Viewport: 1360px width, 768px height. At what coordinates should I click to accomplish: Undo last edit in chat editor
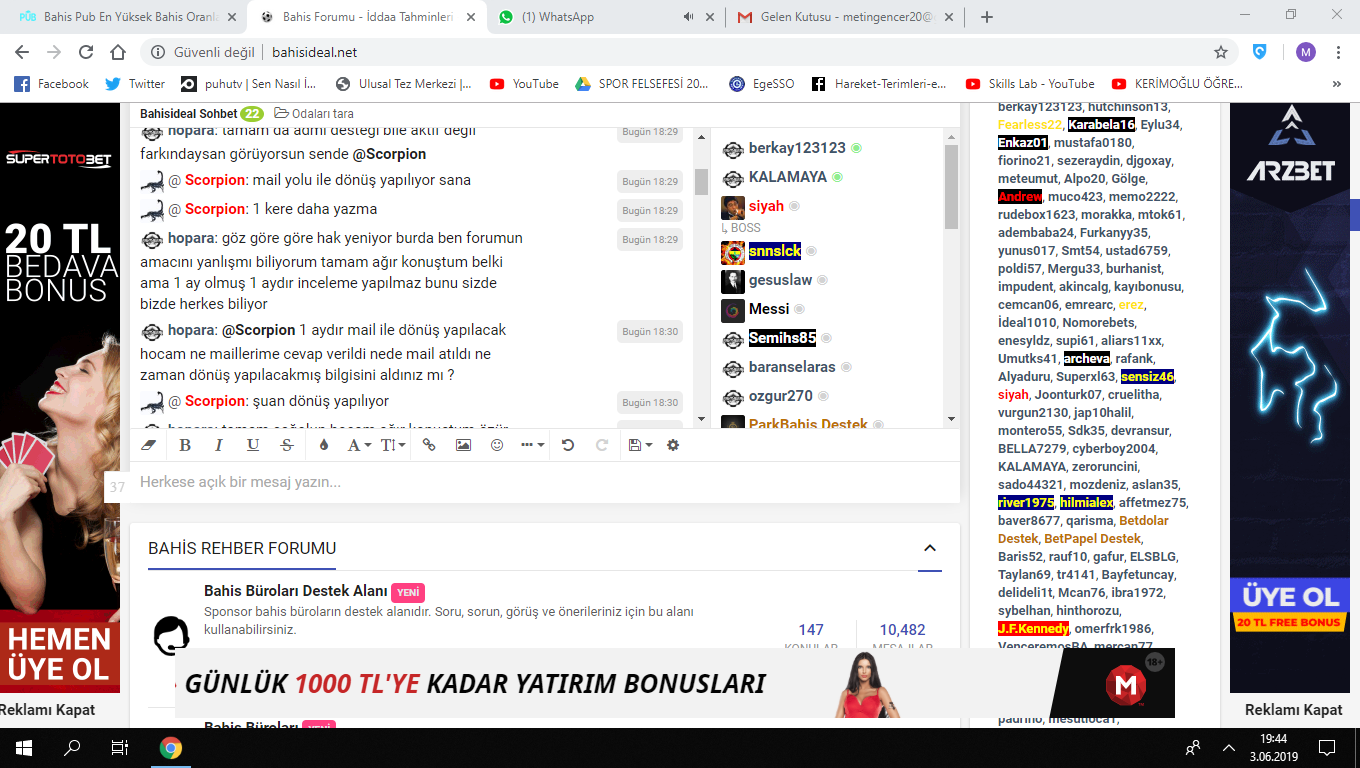pyautogui.click(x=568, y=445)
